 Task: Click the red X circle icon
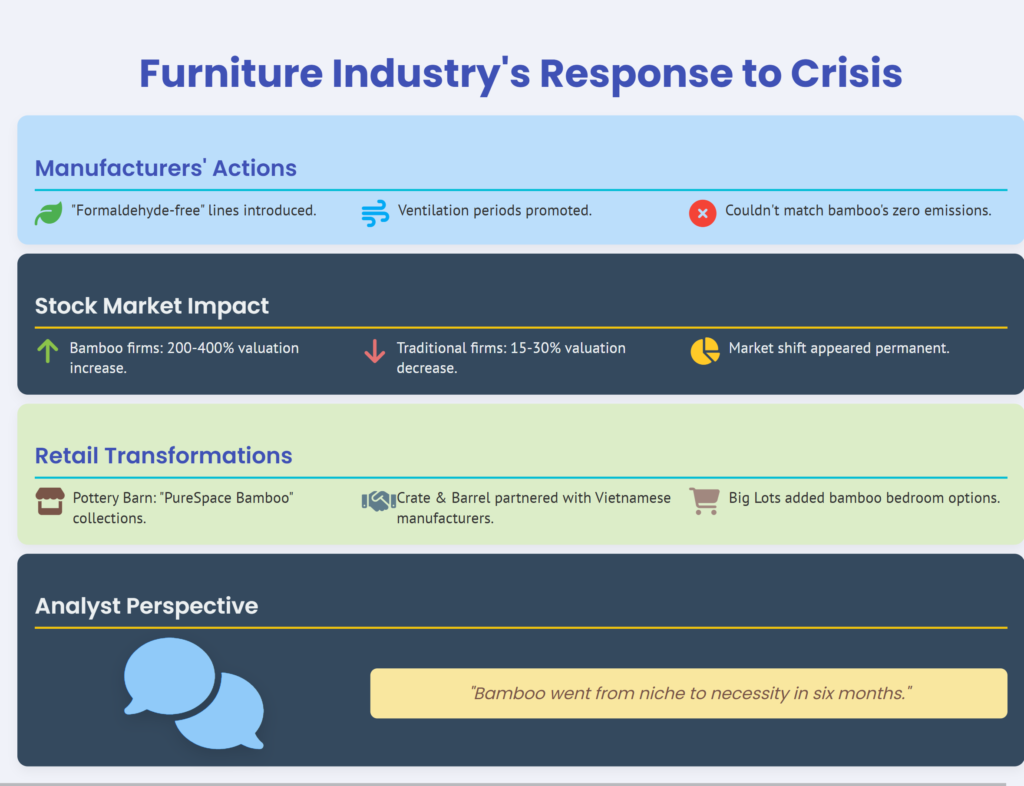point(702,213)
